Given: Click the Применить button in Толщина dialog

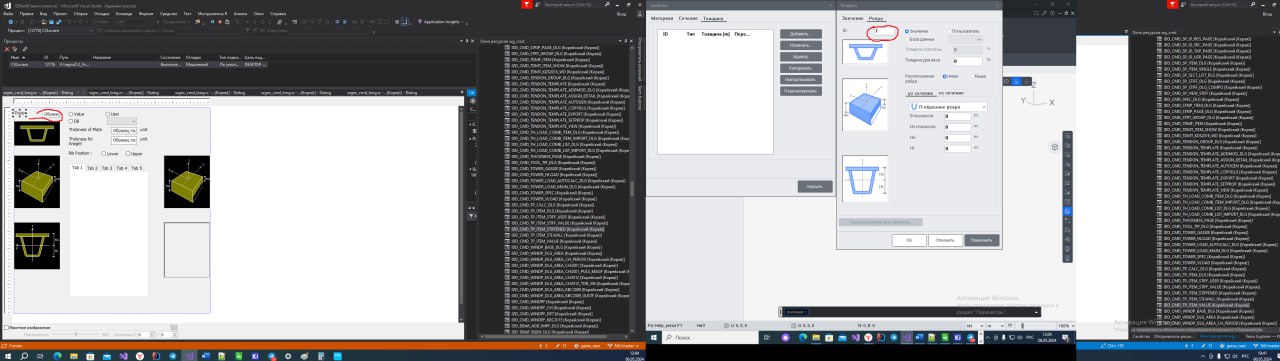Looking at the screenshot, I should (981, 240).
